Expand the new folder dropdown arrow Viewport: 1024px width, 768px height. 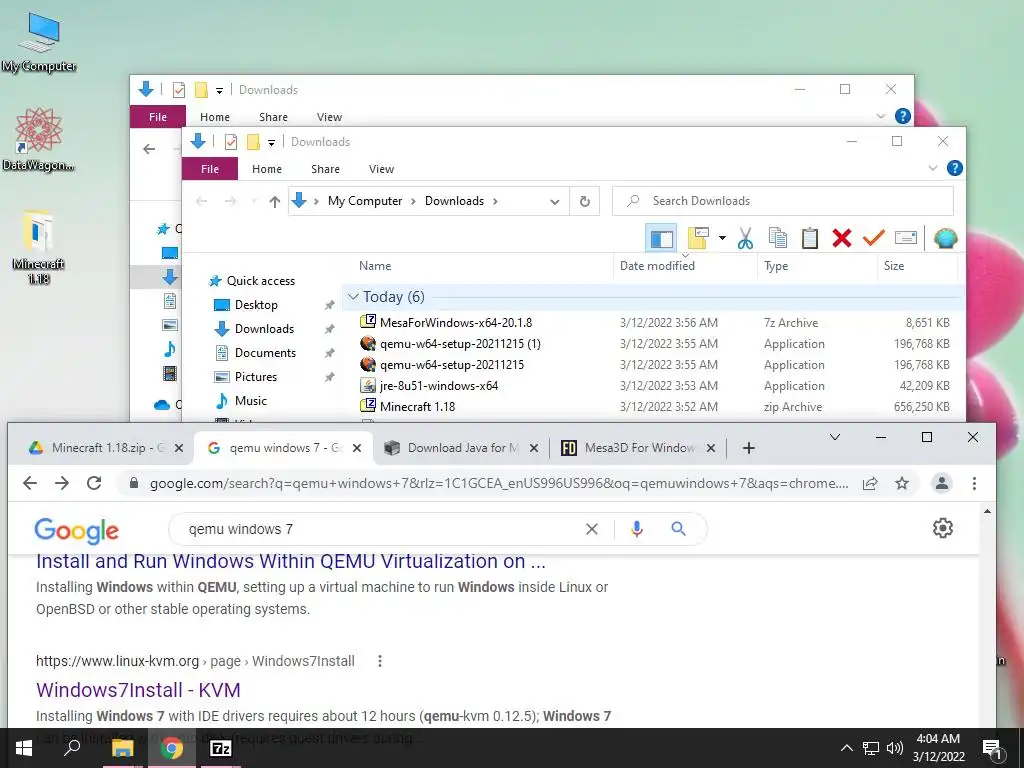click(x=722, y=238)
